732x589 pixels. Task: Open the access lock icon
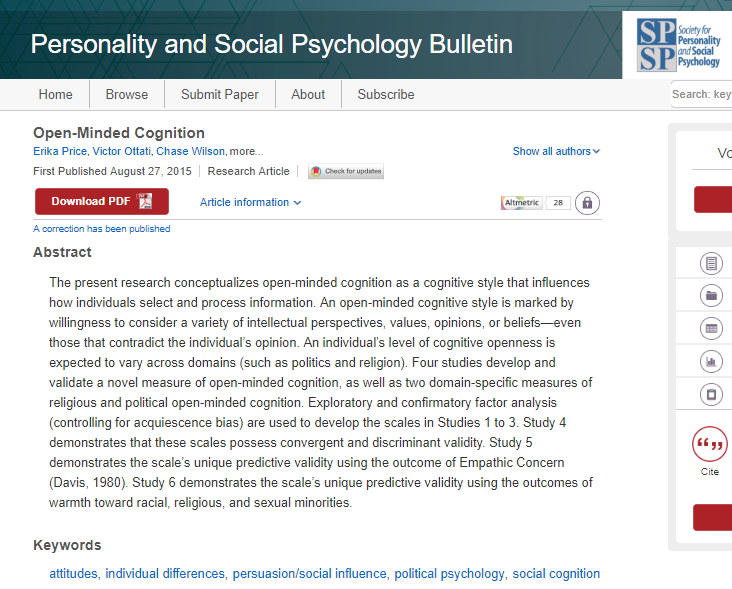(x=587, y=203)
